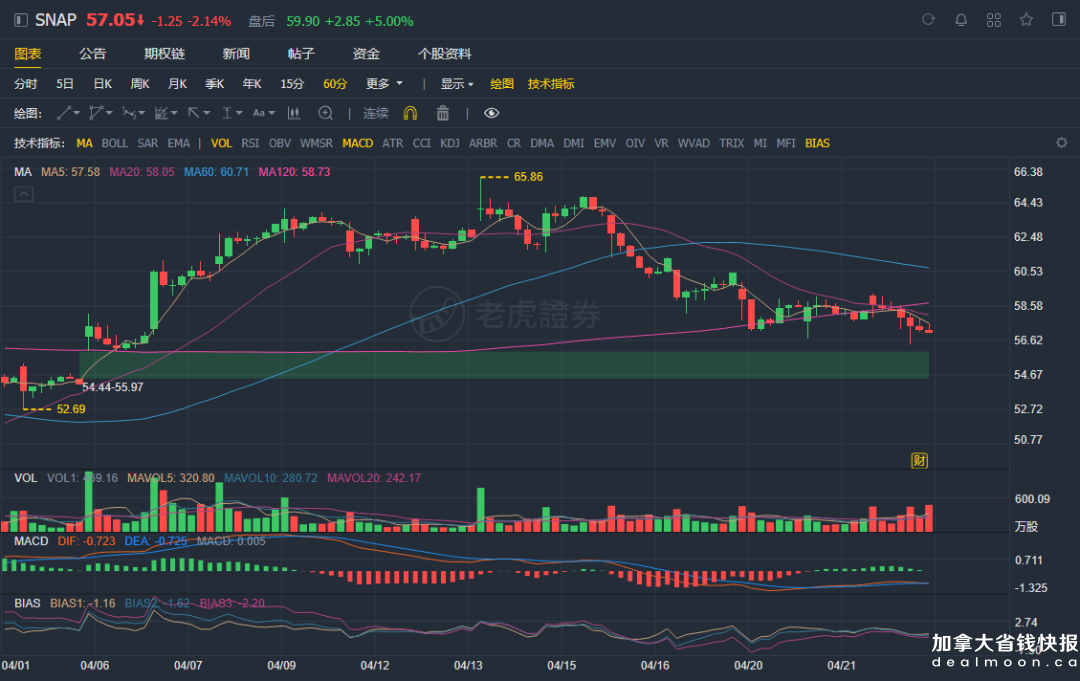Delete drawings with the trash icon
This screenshot has width=1080, height=681.
[x=443, y=113]
